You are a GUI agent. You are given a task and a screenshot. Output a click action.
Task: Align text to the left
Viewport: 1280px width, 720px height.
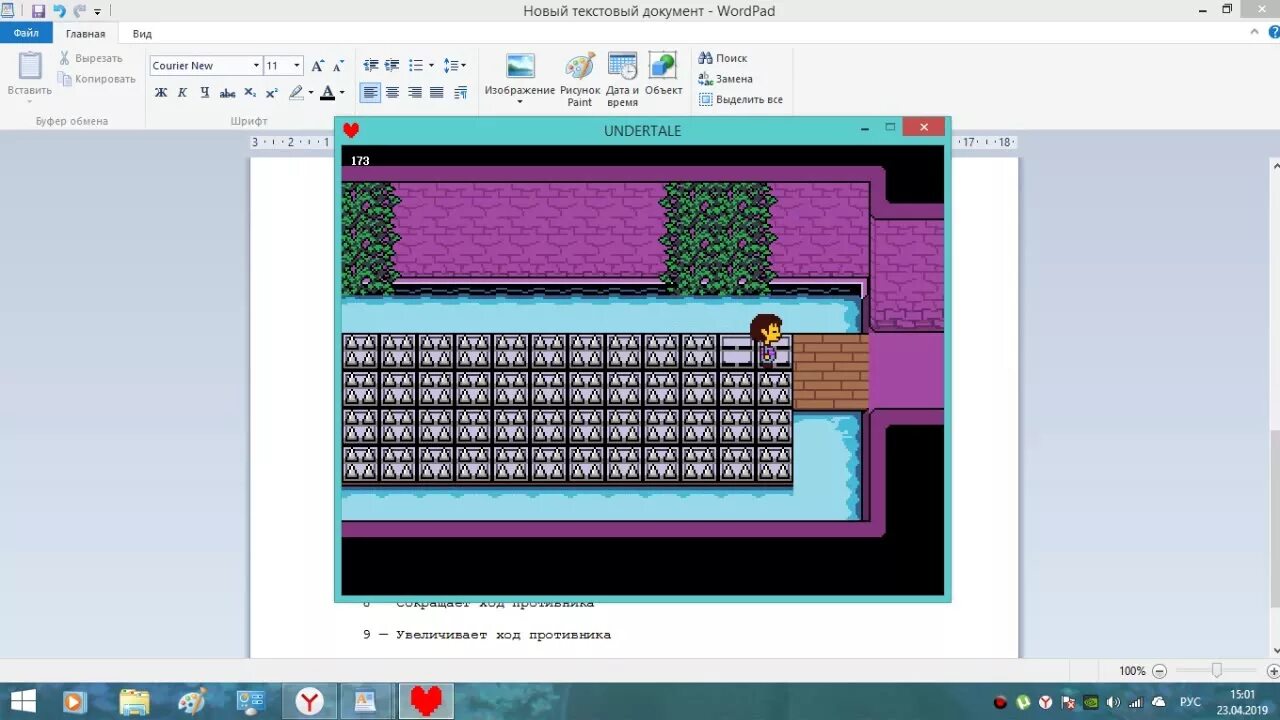coord(371,93)
